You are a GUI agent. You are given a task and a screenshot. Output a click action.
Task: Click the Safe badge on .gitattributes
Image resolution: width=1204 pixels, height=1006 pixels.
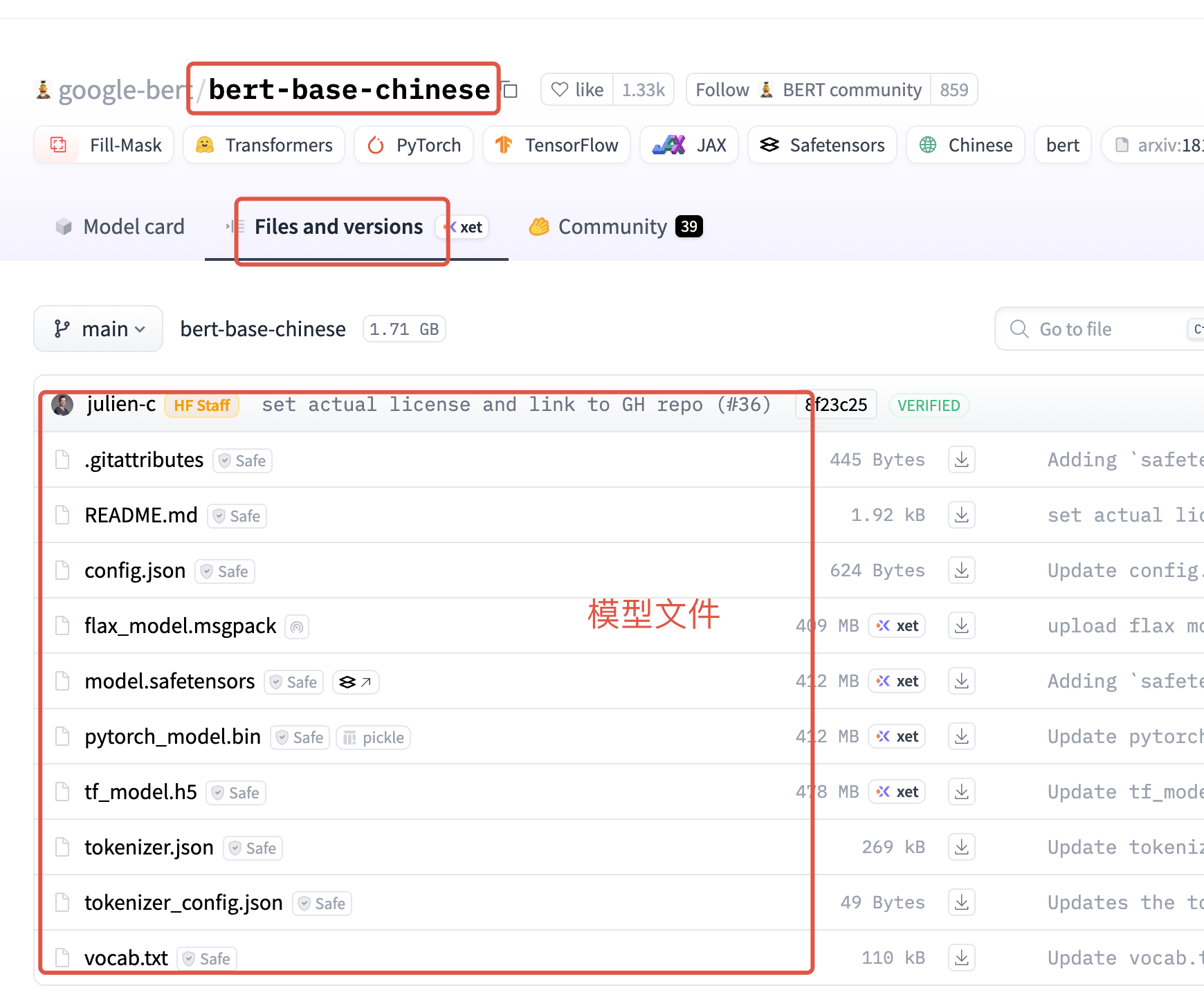tap(242, 461)
